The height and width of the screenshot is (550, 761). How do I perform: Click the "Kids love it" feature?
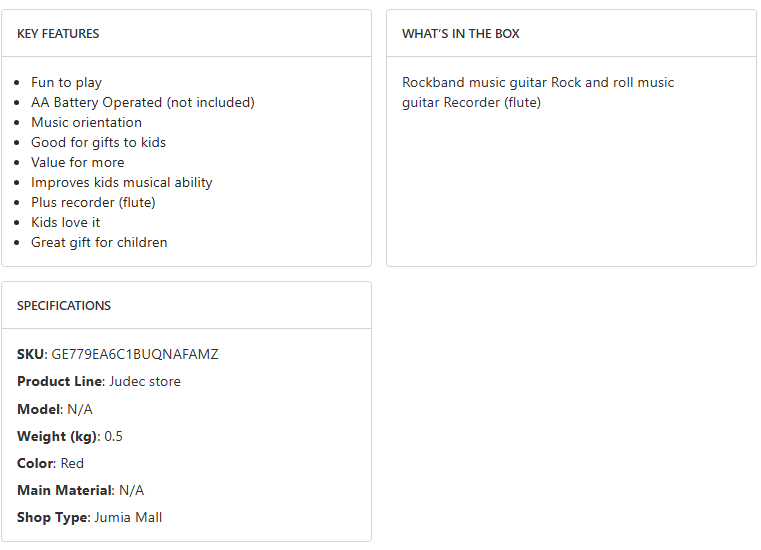click(65, 222)
